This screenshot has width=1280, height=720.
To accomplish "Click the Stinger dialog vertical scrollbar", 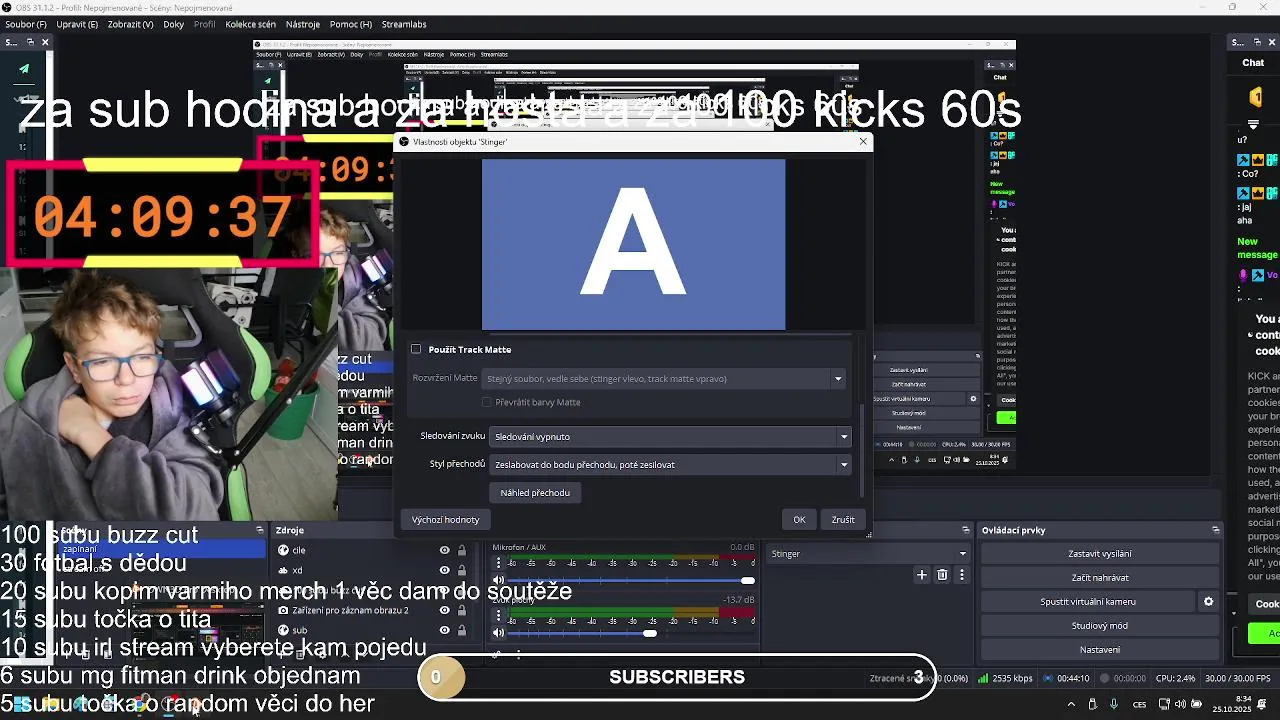I will click(x=861, y=450).
